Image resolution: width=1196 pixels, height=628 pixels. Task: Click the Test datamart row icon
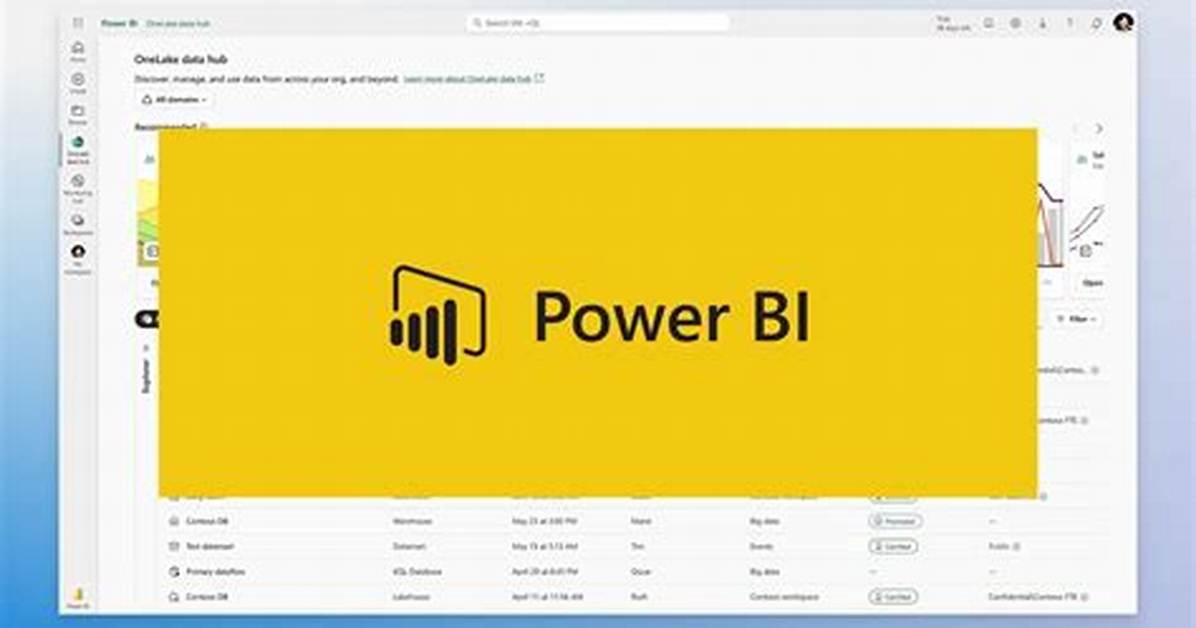pos(174,546)
